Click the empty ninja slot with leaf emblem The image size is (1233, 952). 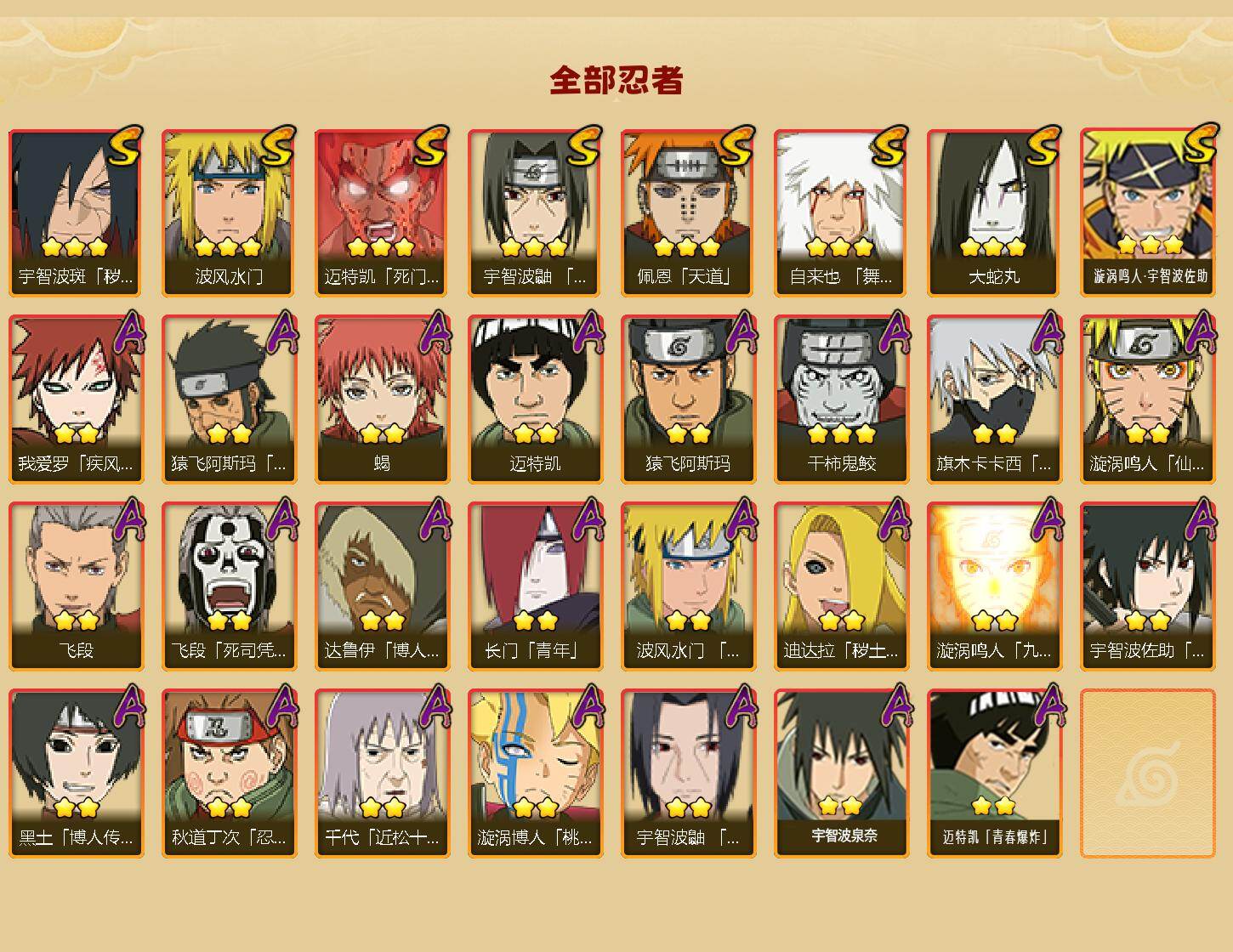pos(1147,773)
